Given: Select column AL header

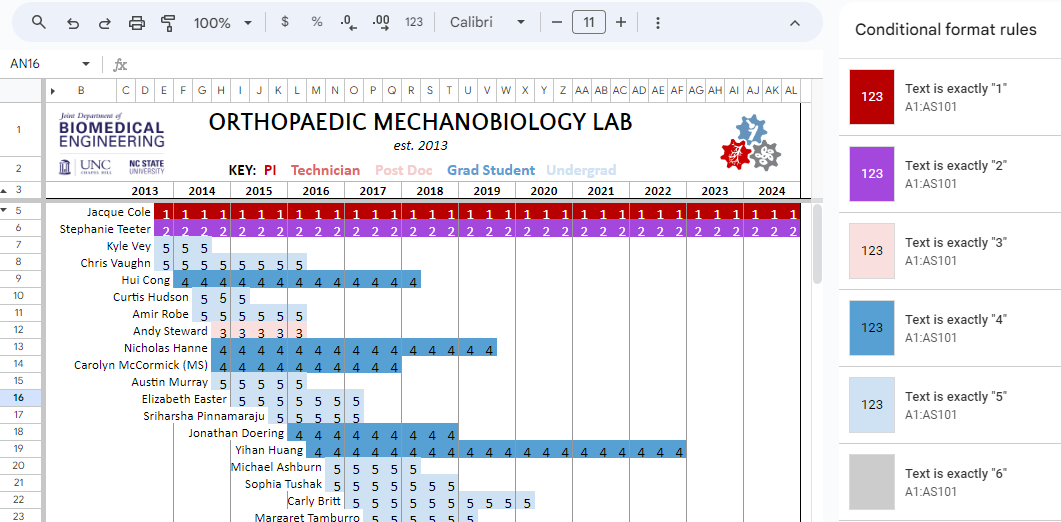Looking at the screenshot, I should coord(791,90).
